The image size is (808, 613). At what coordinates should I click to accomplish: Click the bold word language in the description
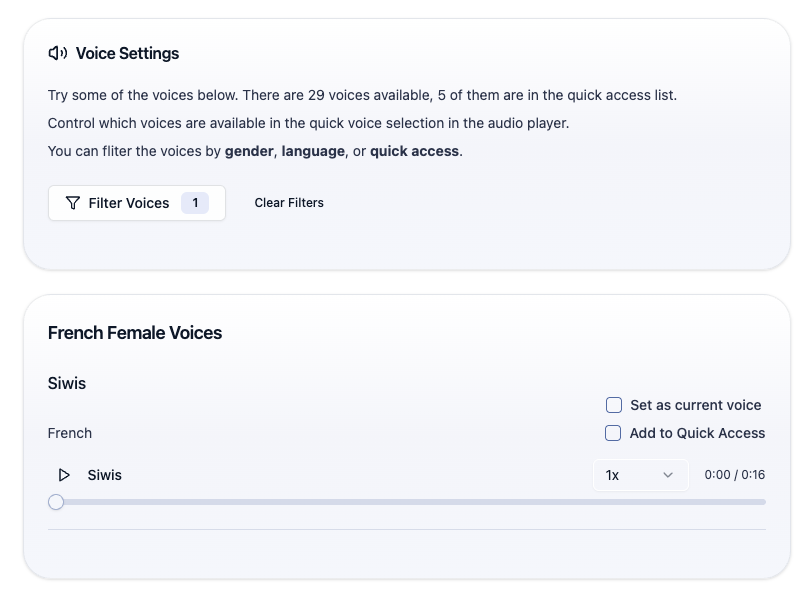313,151
